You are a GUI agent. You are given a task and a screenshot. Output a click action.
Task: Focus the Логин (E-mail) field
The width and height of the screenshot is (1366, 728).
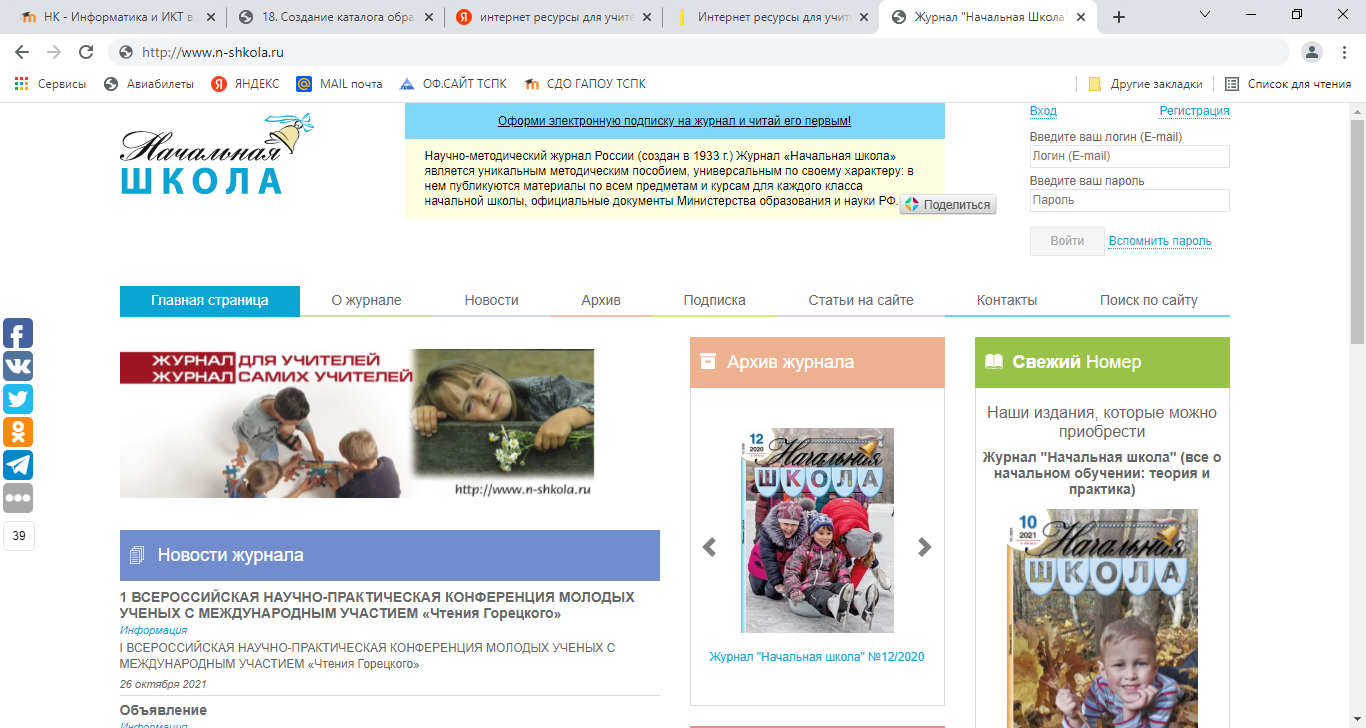pos(1130,156)
